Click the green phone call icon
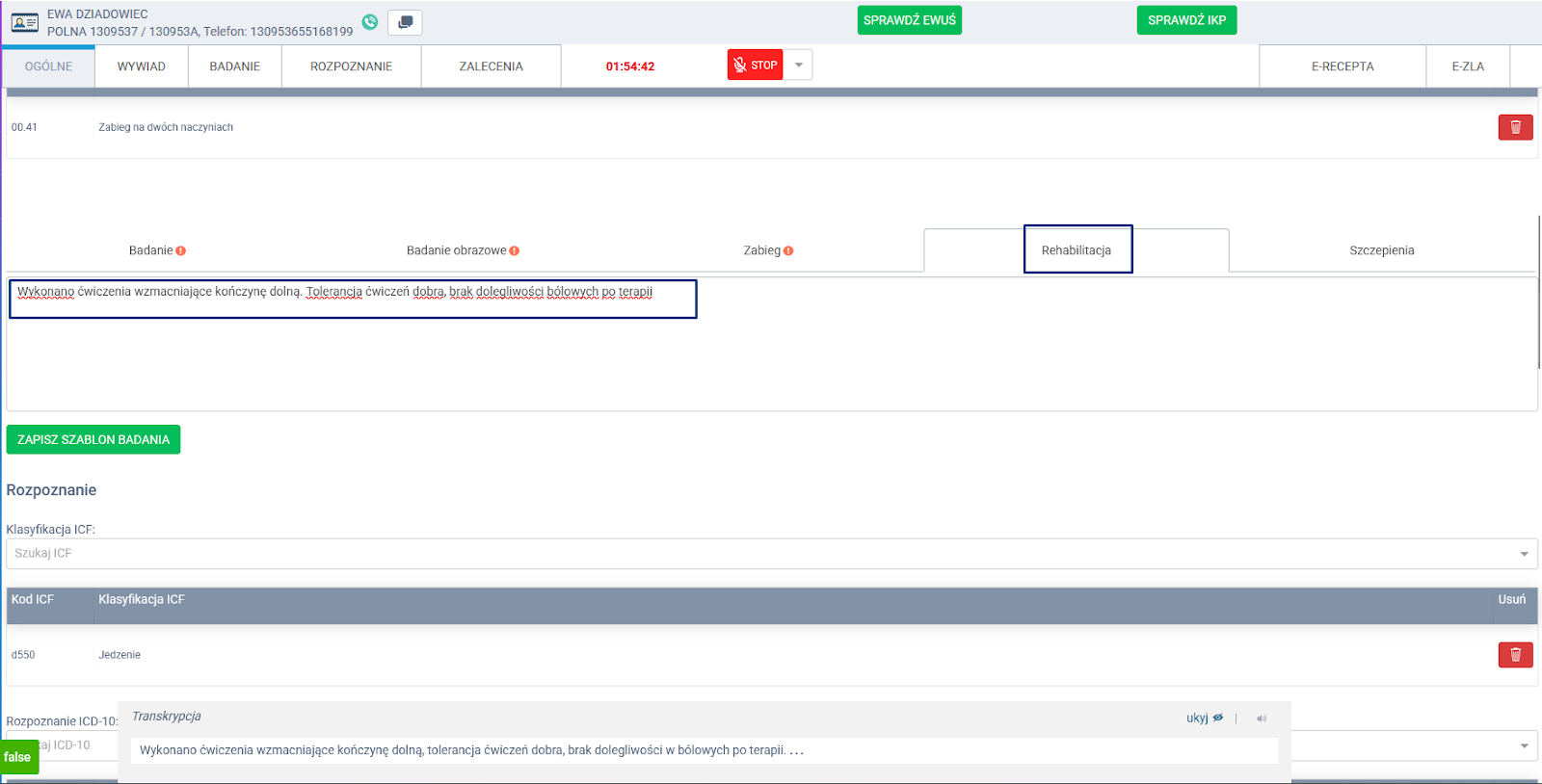The width and height of the screenshot is (1542, 784). click(x=370, y=22)
